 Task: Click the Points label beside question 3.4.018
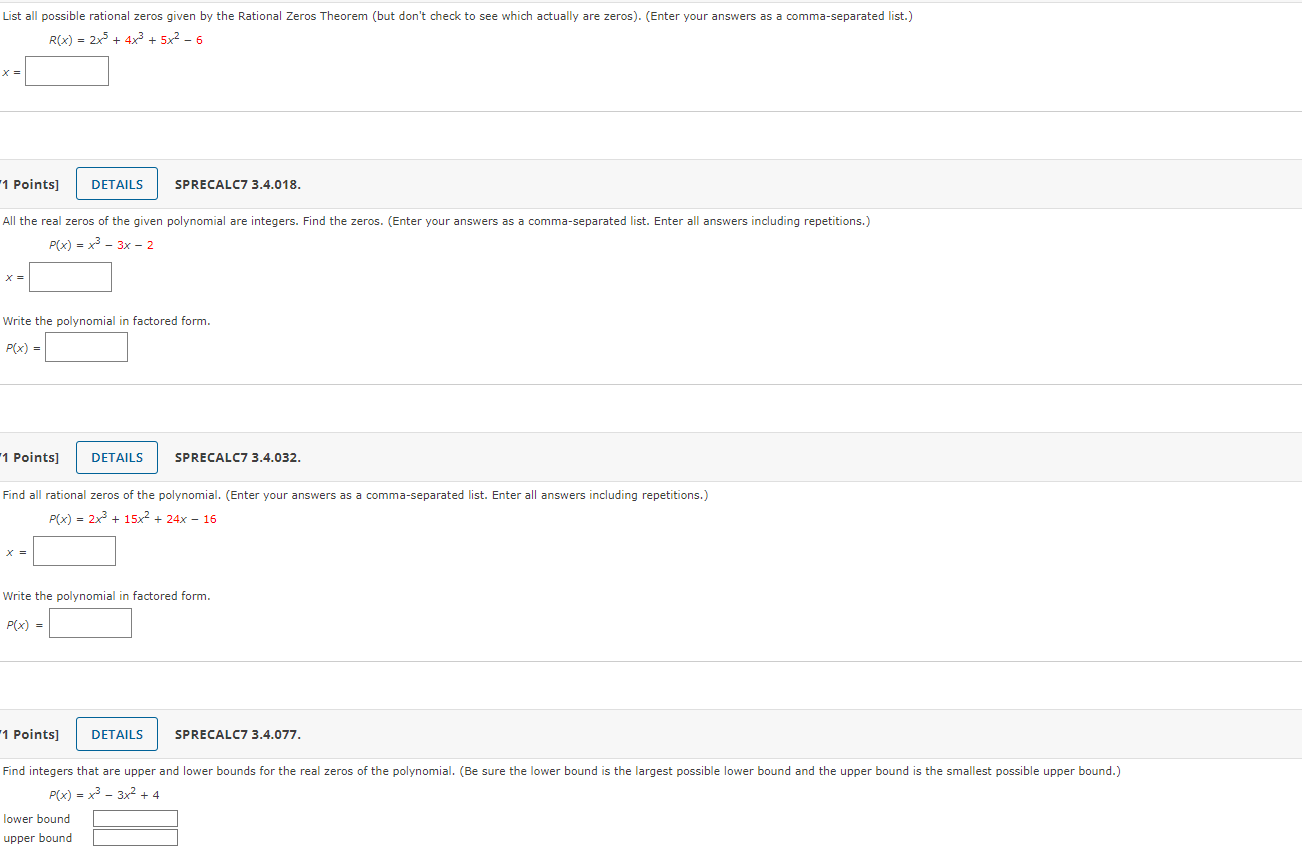(x=30, y=185)
